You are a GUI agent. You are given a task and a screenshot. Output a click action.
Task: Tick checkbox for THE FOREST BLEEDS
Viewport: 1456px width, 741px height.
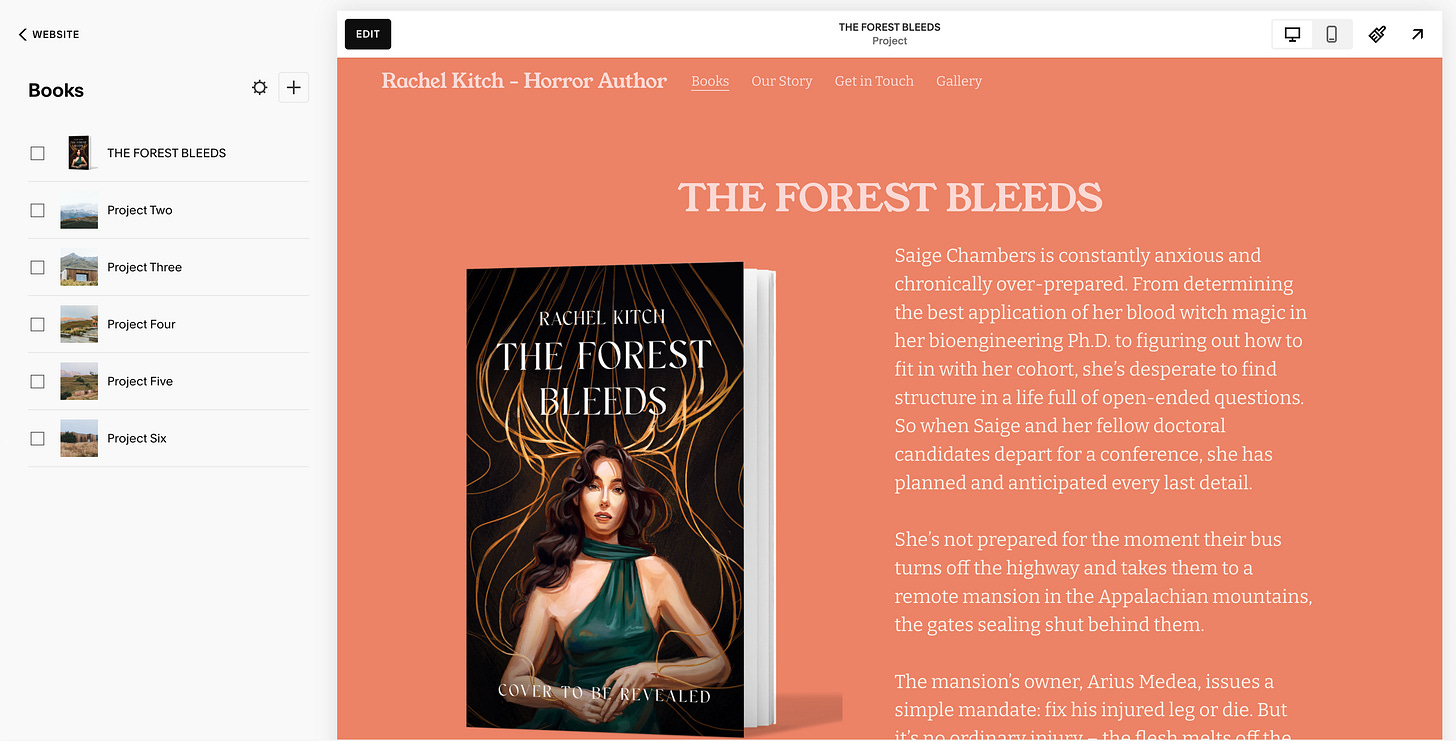pos(37,153)
